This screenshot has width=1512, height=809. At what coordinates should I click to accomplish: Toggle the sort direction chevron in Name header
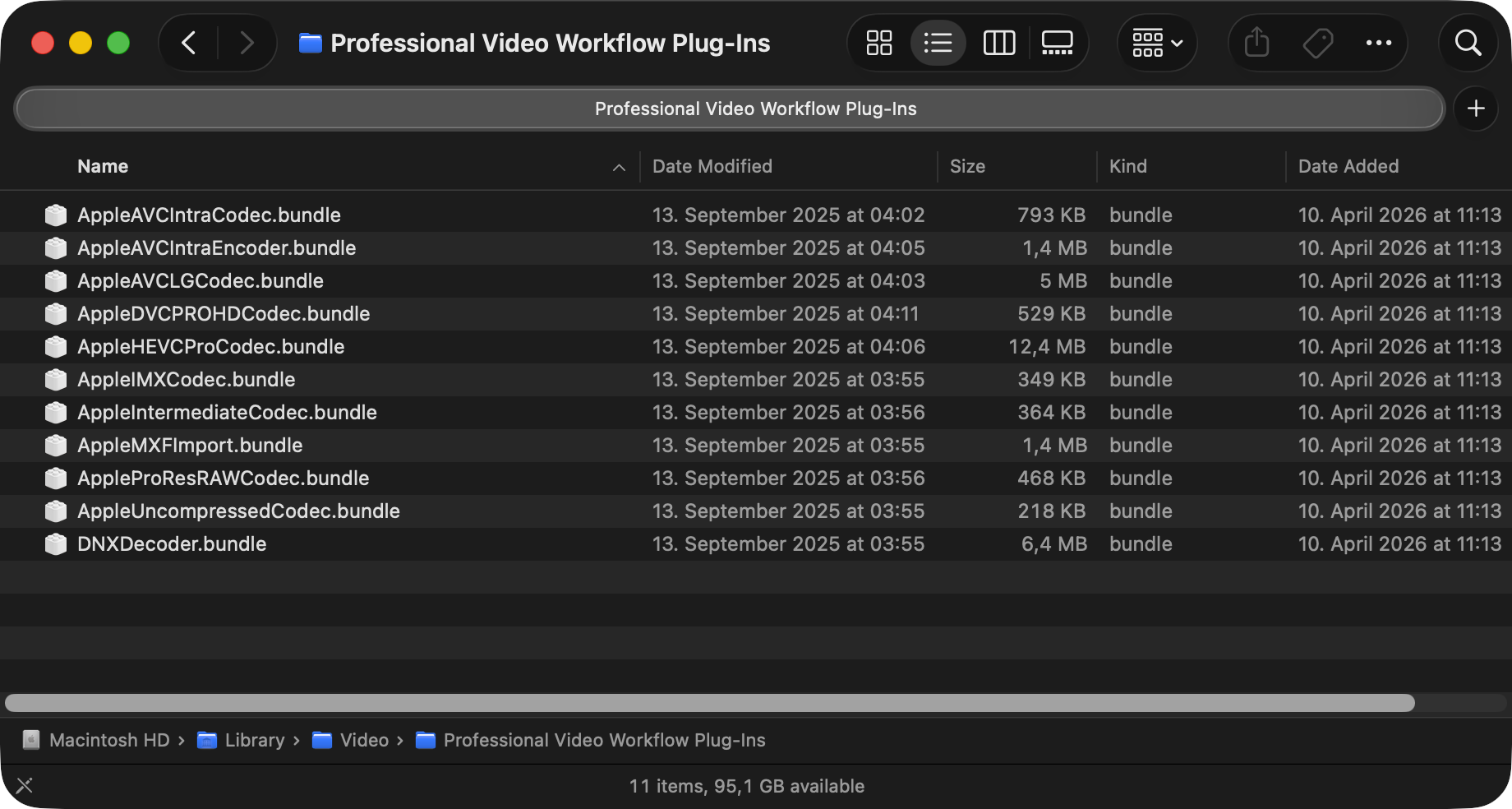pyautogui.click(x=619, y=167)
